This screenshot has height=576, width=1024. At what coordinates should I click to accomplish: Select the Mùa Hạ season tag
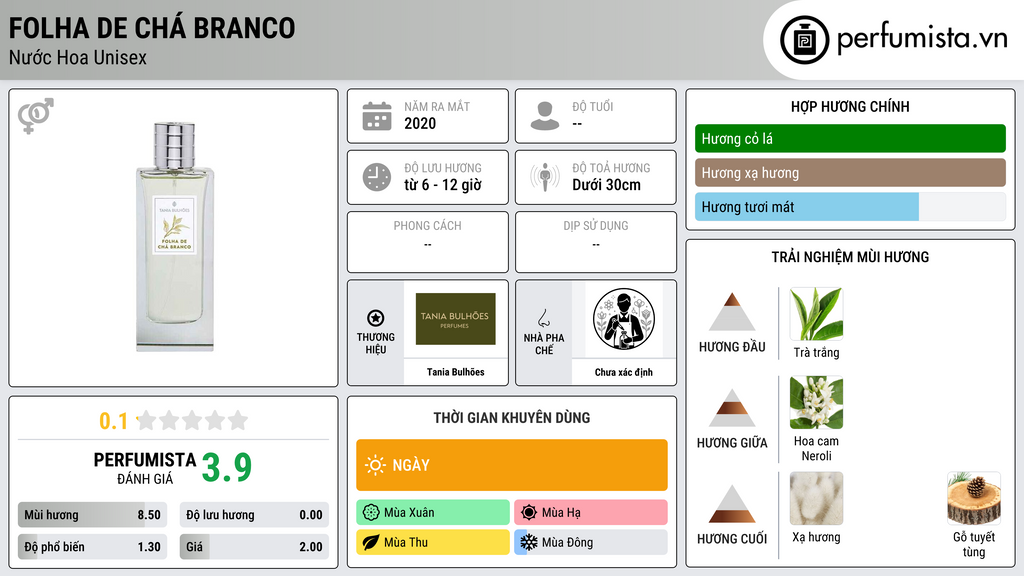pyautogui.click(x=591, y=513)
